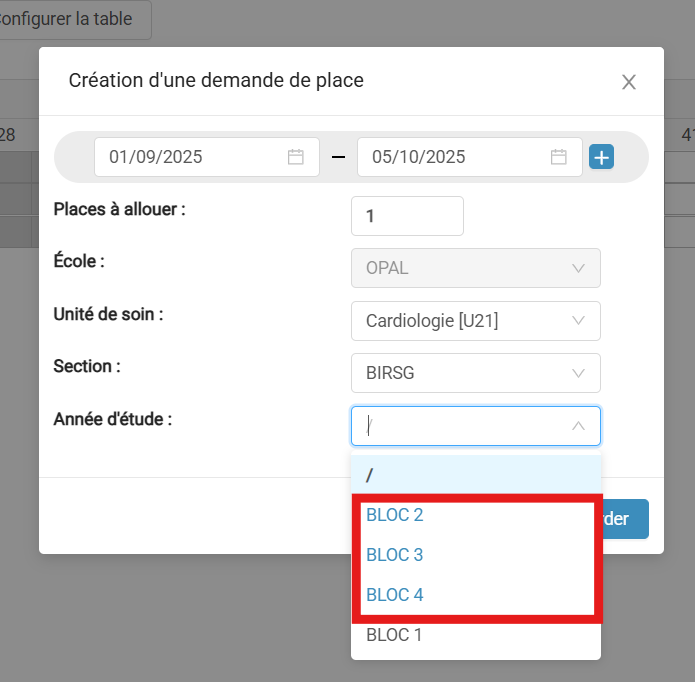This screenshot has width=695, height=682.
Task: Open the OPAL école dropdown
Action: tap(476, 268)
